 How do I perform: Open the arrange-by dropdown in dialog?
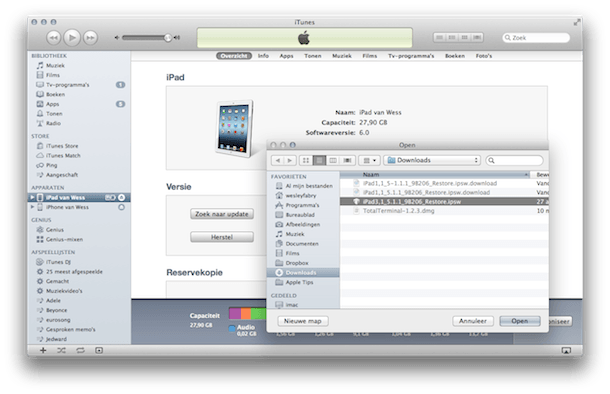(369, 160)
